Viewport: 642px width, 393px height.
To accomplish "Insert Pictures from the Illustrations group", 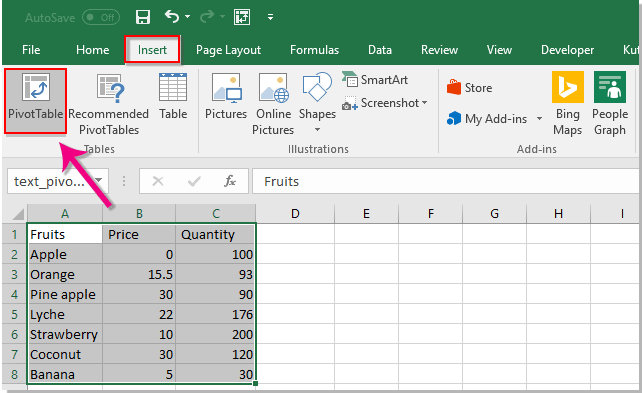I will point(226,96).
